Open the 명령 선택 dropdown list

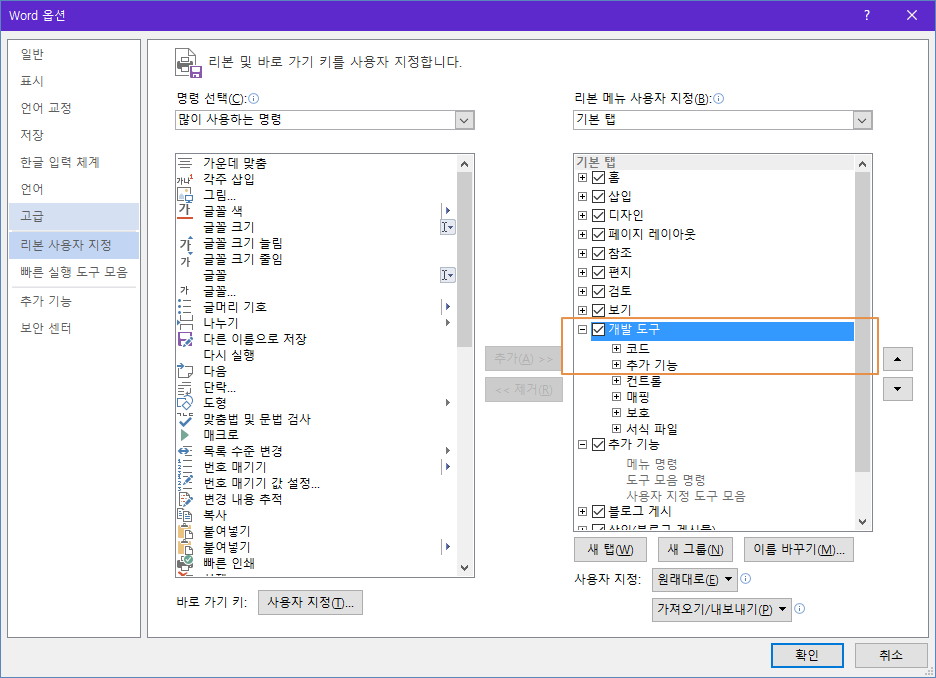[464, 121]
